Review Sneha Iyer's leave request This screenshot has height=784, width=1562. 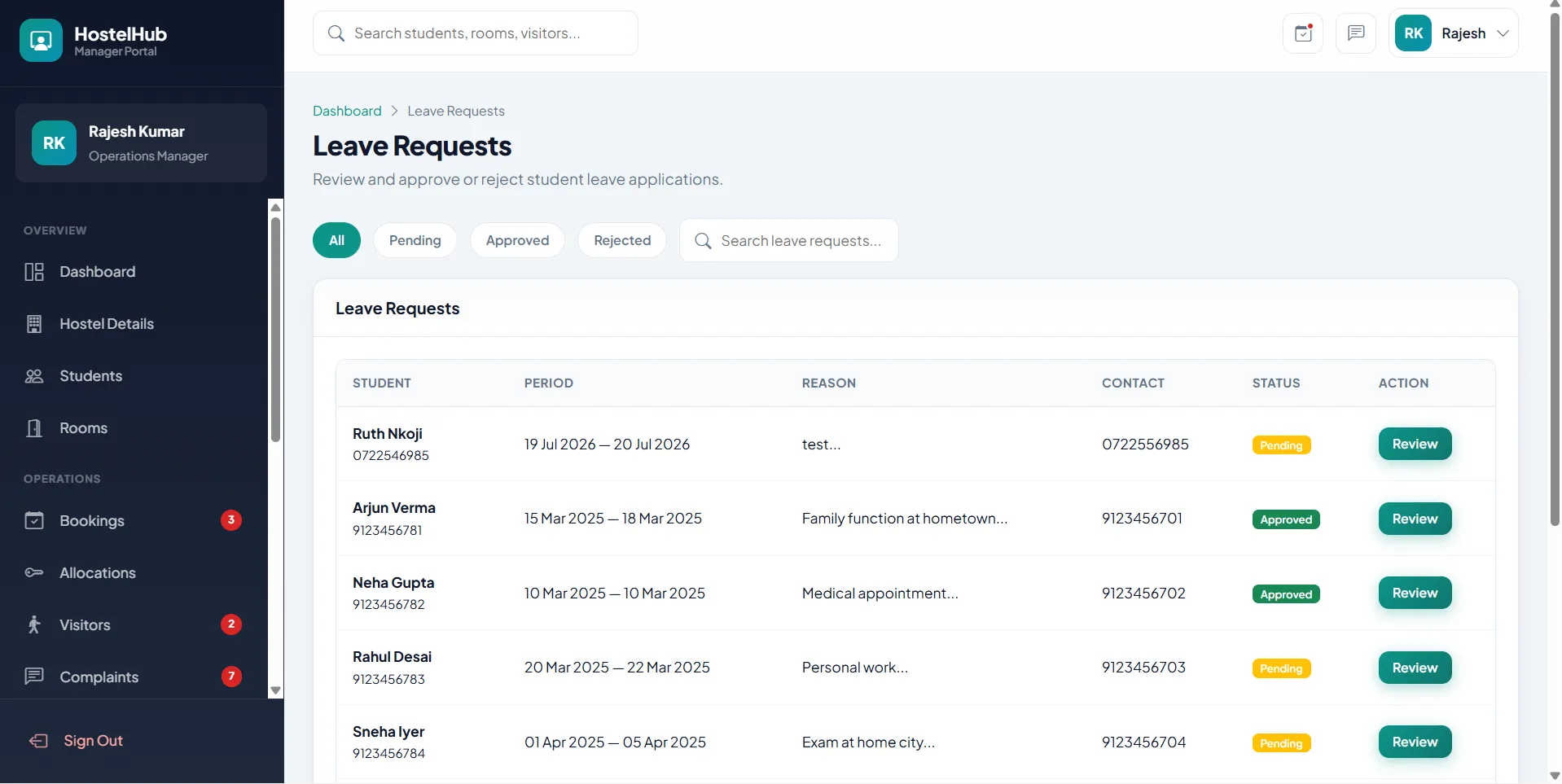click(x=1415, y=742)
